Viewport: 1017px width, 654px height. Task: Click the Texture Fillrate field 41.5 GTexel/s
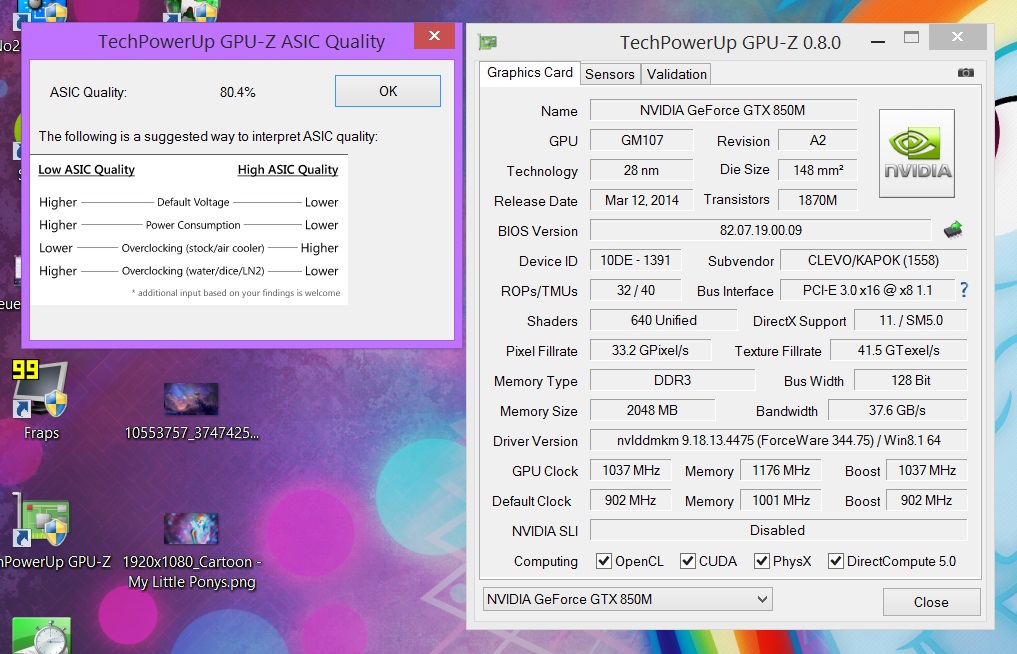898,350
